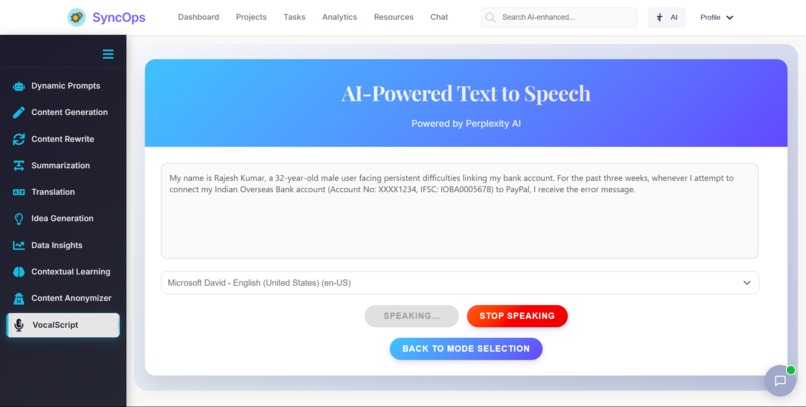
Task: Open the floating chat bubble
Action: (x=780, y=381)
